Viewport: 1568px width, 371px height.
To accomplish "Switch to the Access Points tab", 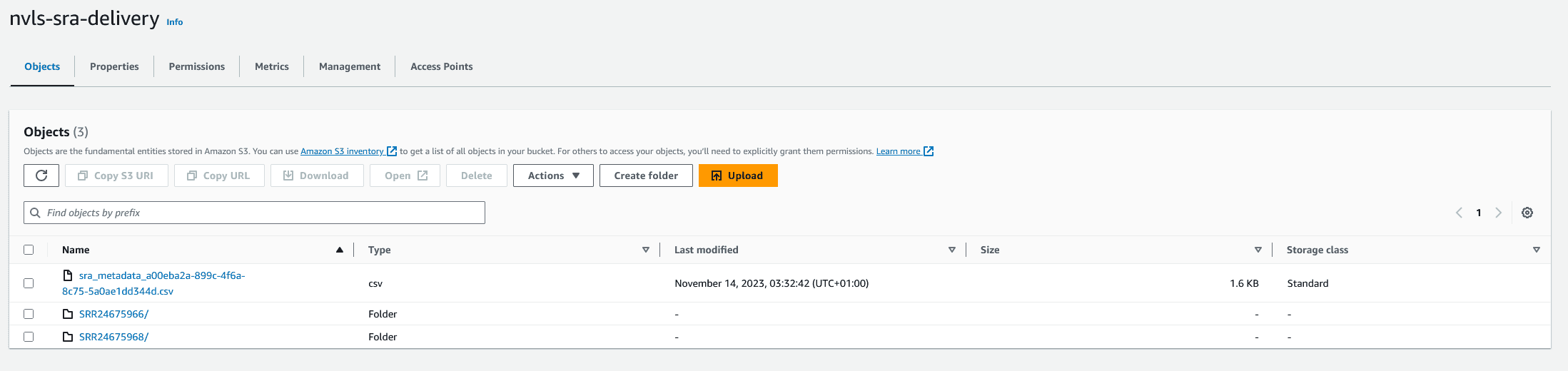I will tap(442, 66).
